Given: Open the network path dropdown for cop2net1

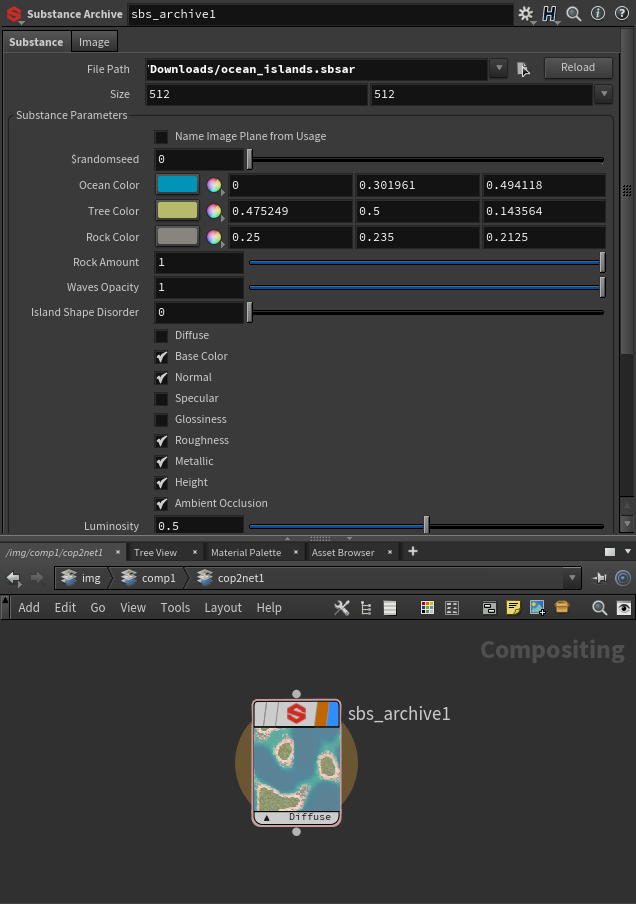Looking at the screenshot, I should (572, 578).
